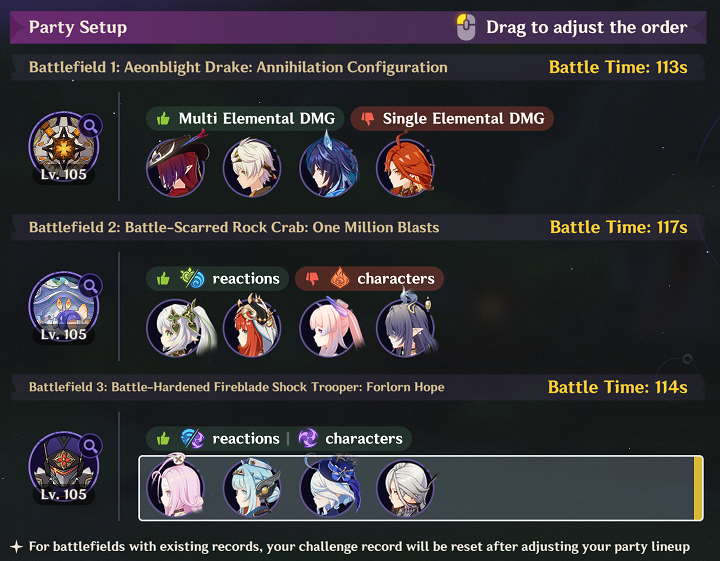Open Aeonblight Drake boss details magnifier
Image resolution: width=720 pixels, height=561 pixels.
[x=90, y=125]
